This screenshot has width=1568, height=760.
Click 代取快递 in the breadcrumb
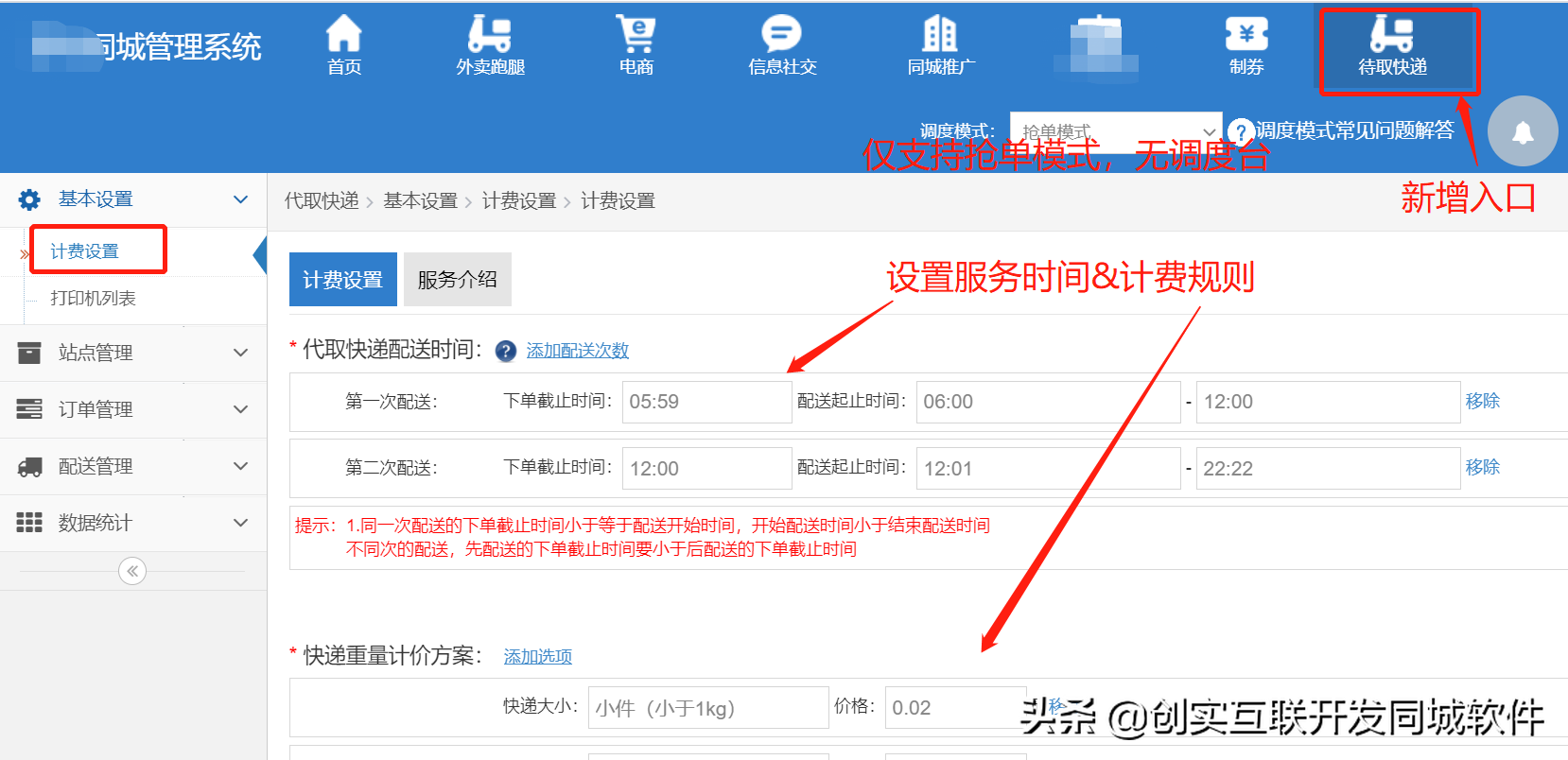(x=322, y=200)
